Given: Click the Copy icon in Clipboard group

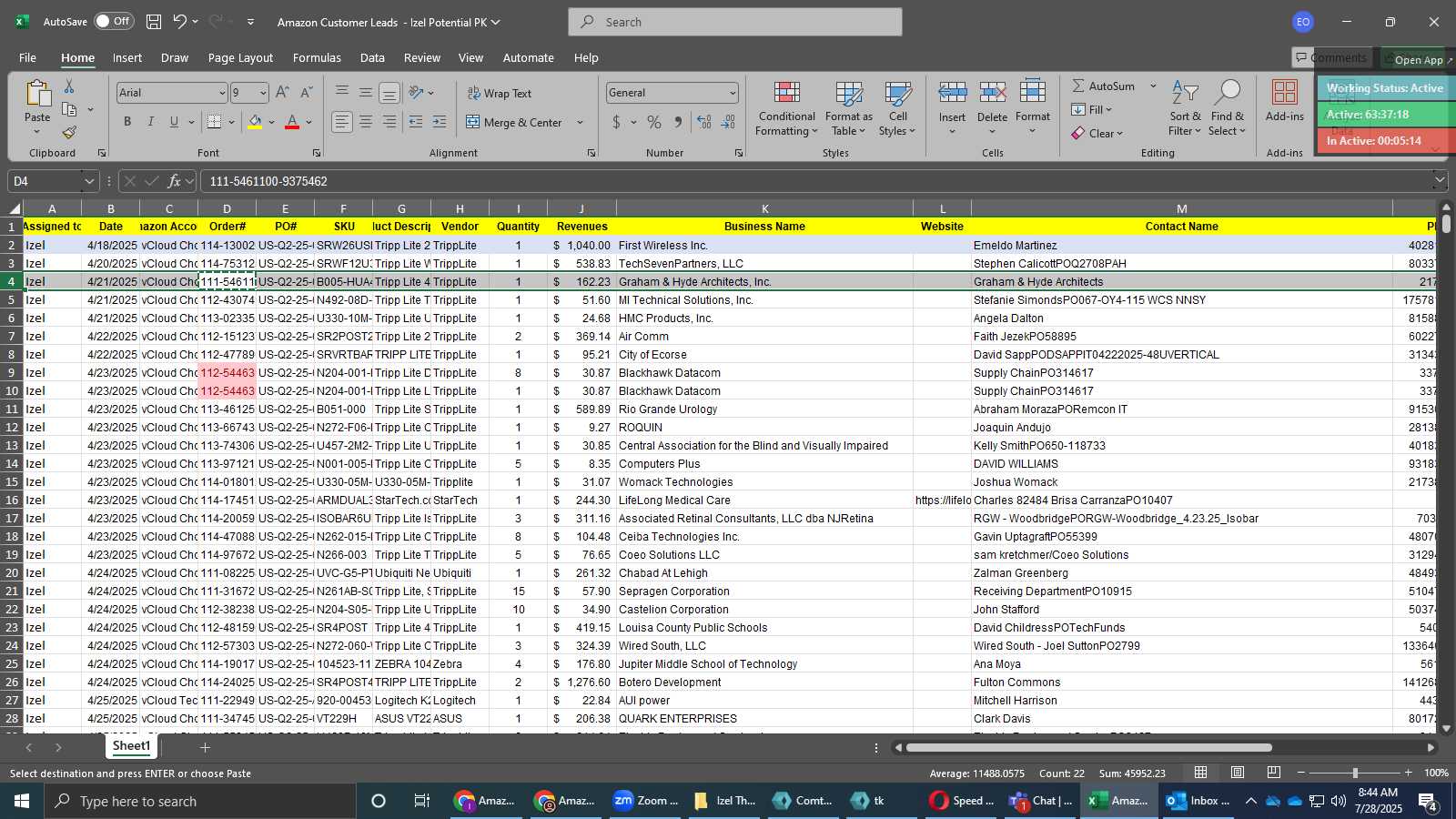Looking at the screenshot, I should pos(69,109).
